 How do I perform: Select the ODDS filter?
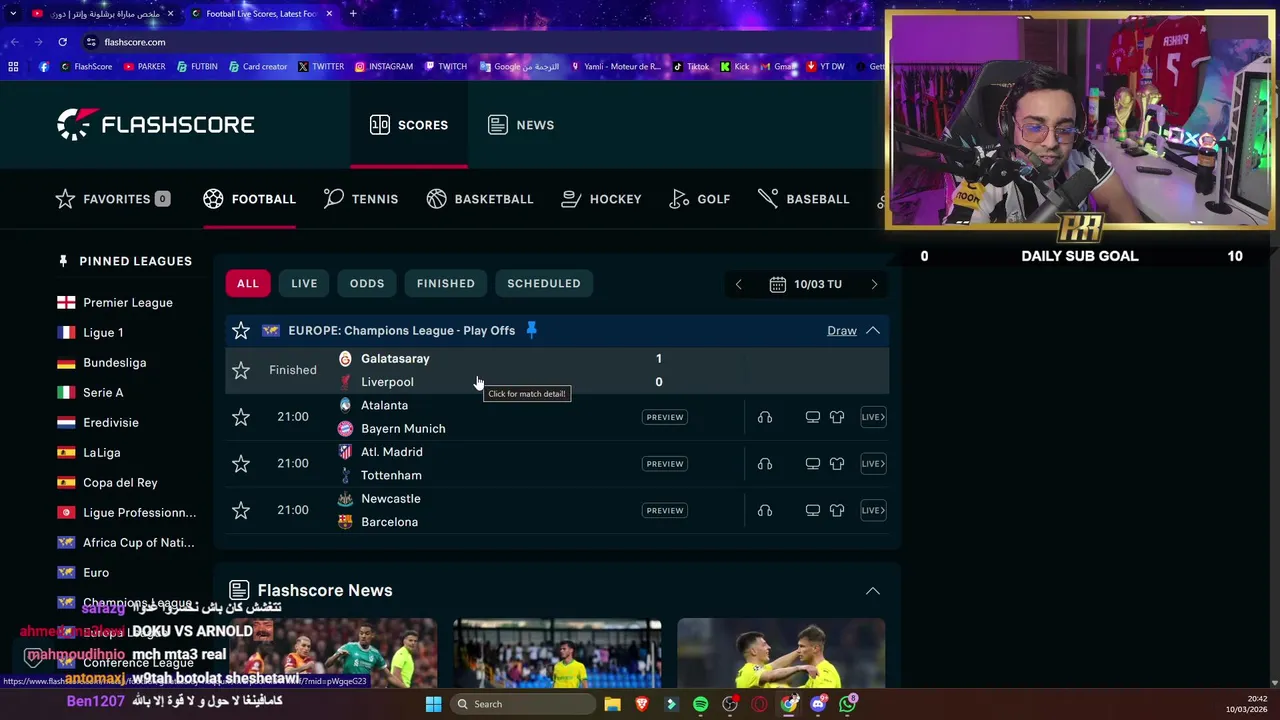pos(367,284)
